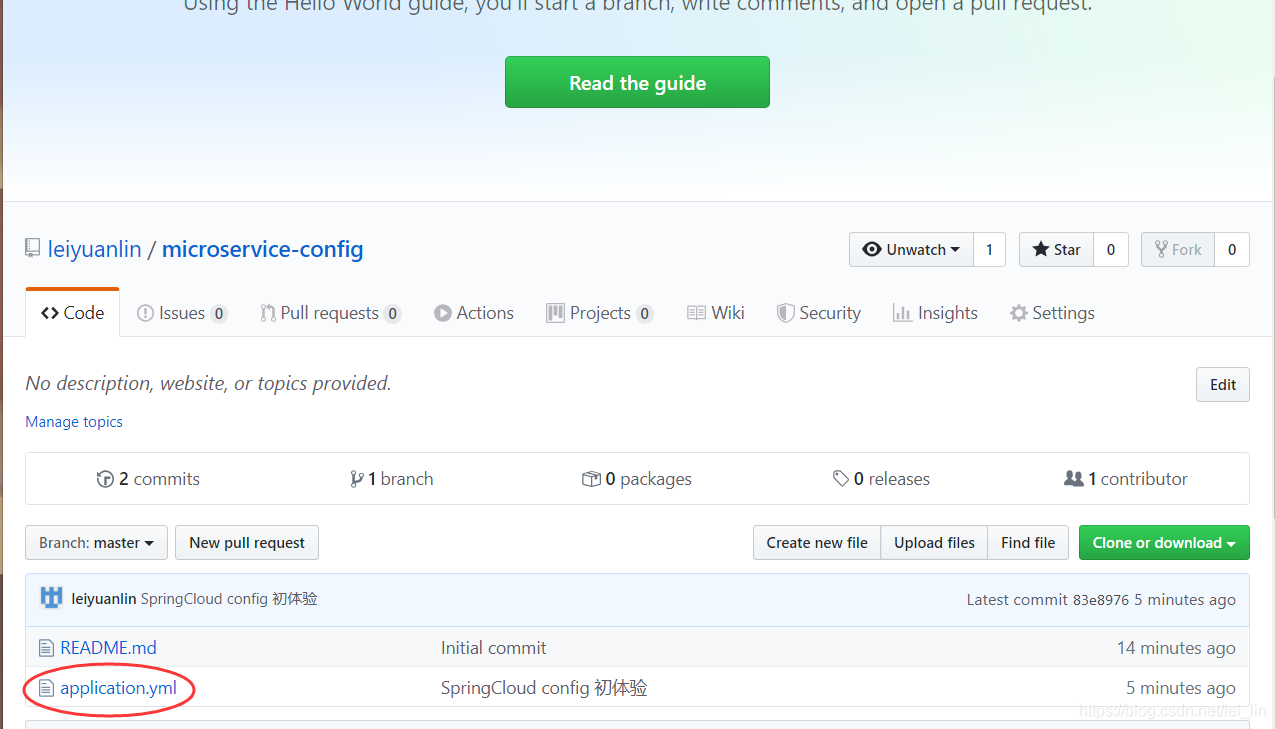Screen dimensions: 1275x729
Task: Open the microservice-config repository link
Action: pos(262,249)
